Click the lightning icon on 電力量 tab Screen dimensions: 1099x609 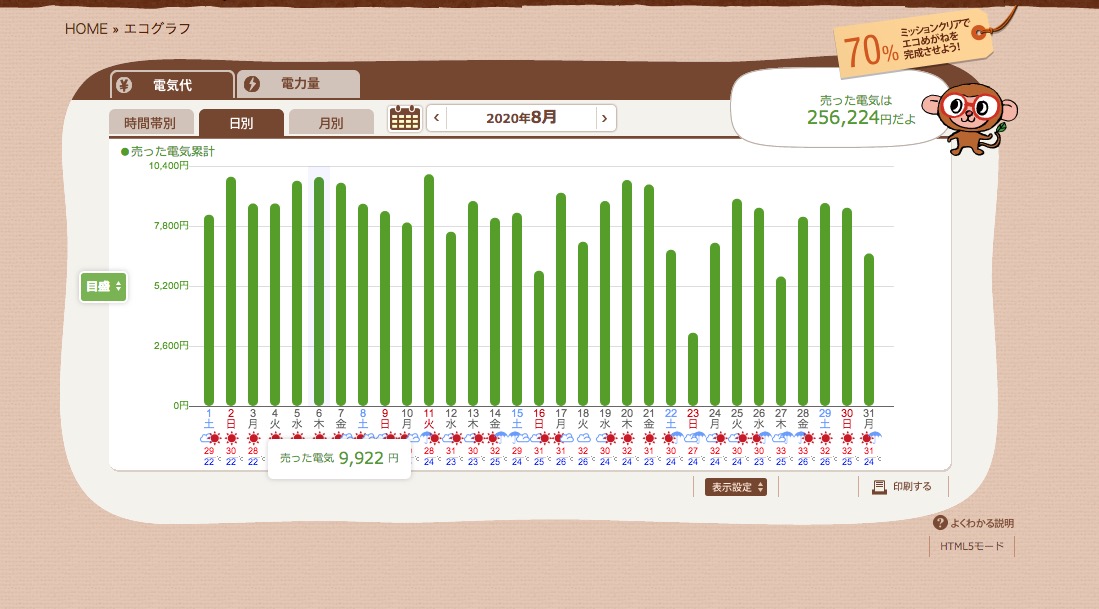point(252,84)
